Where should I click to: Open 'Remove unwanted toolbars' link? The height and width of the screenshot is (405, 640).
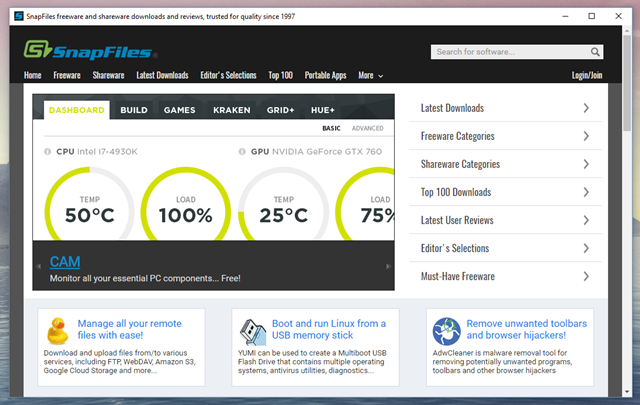pos(527,329)
